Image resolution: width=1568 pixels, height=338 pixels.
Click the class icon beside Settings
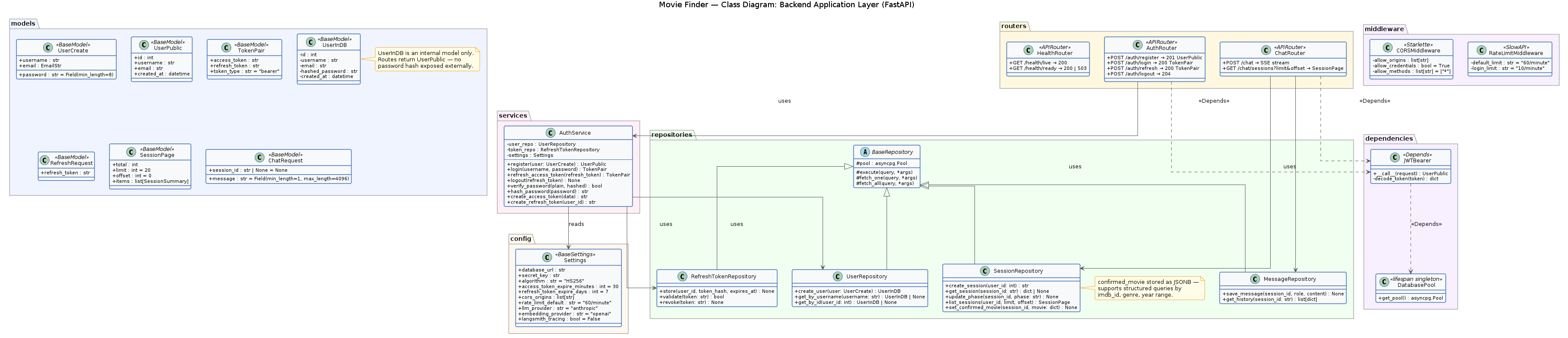point(547,257)
